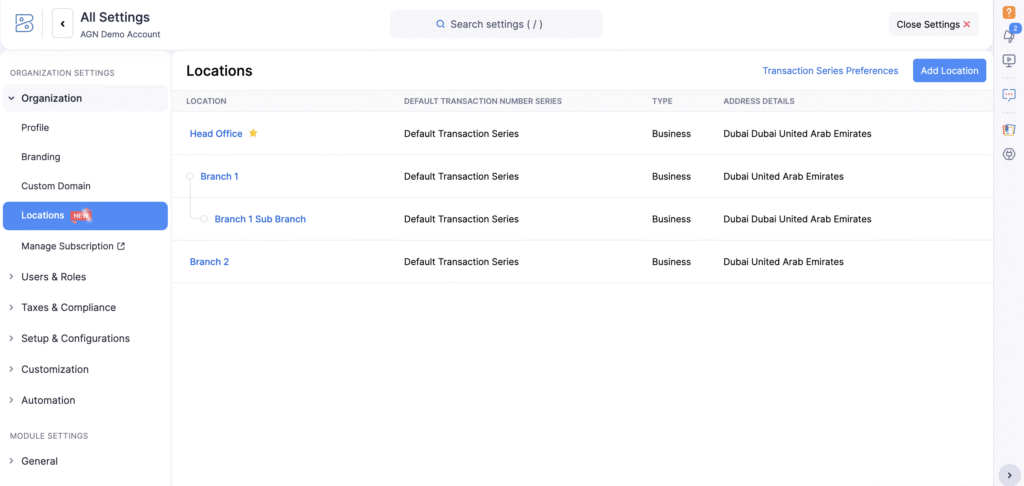Click the hexagon plug icon in right sidebar

pyautogui.click(x=1009, y=154)
